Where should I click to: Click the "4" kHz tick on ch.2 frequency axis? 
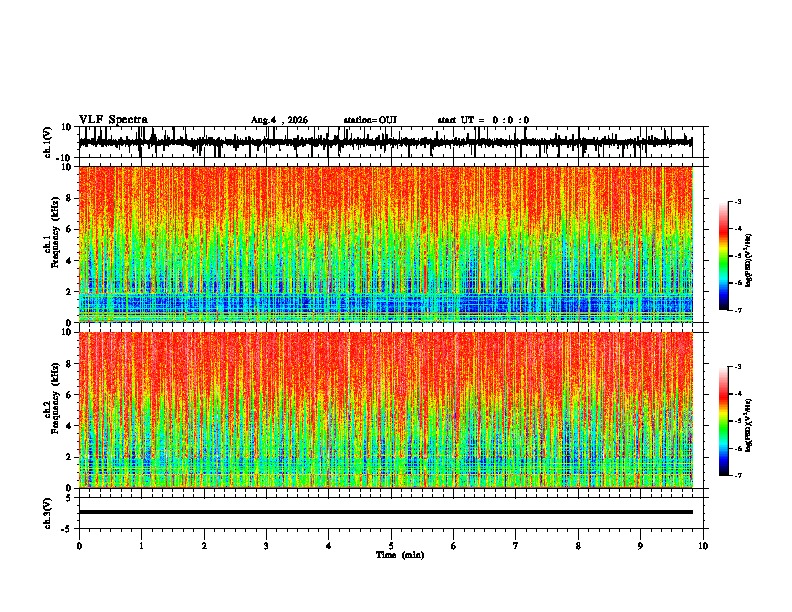coord(69,426)
